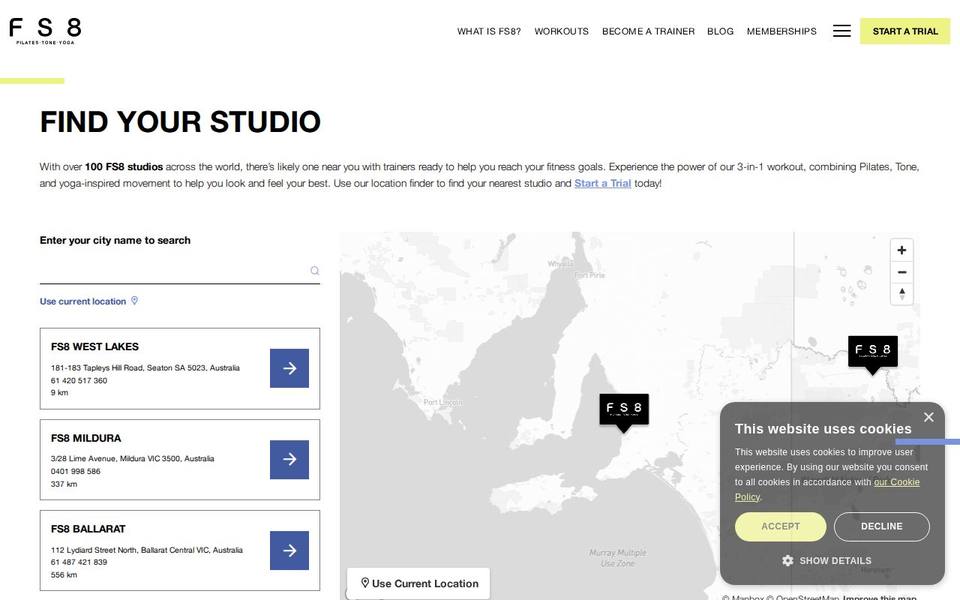
Task: Open FS8 Mildura arrow button
Action: point(289,459)
